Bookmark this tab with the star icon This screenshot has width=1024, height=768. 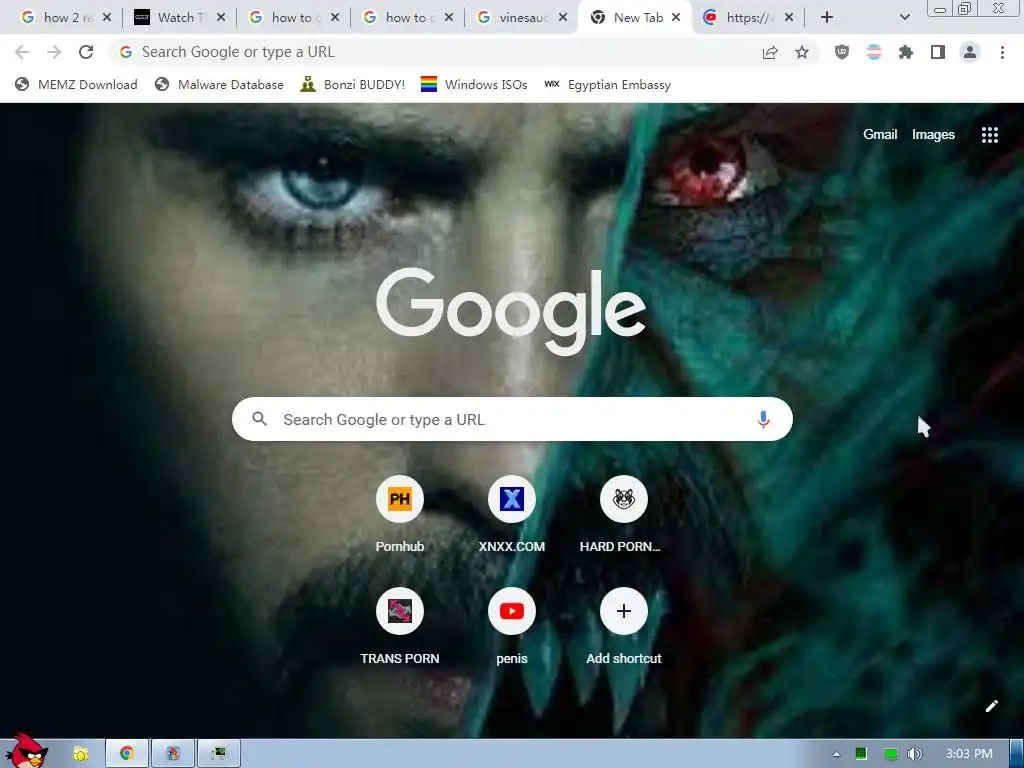802,52
